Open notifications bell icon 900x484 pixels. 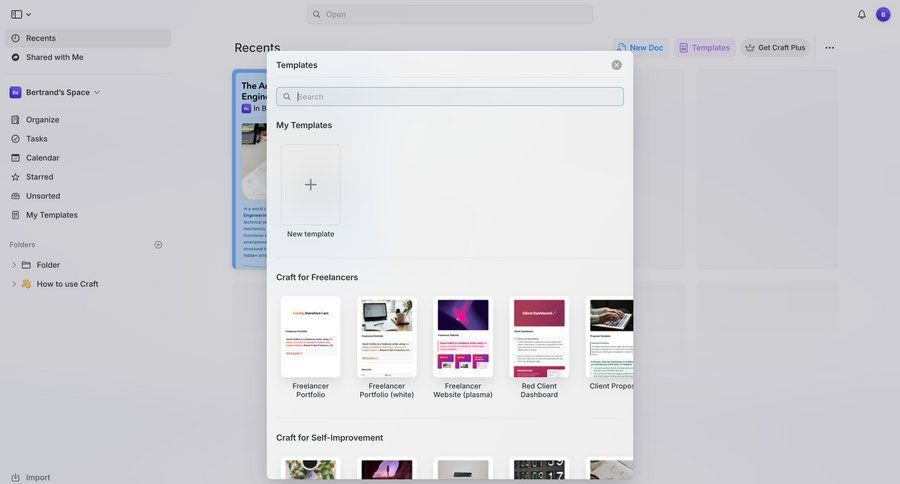point(862,14)
